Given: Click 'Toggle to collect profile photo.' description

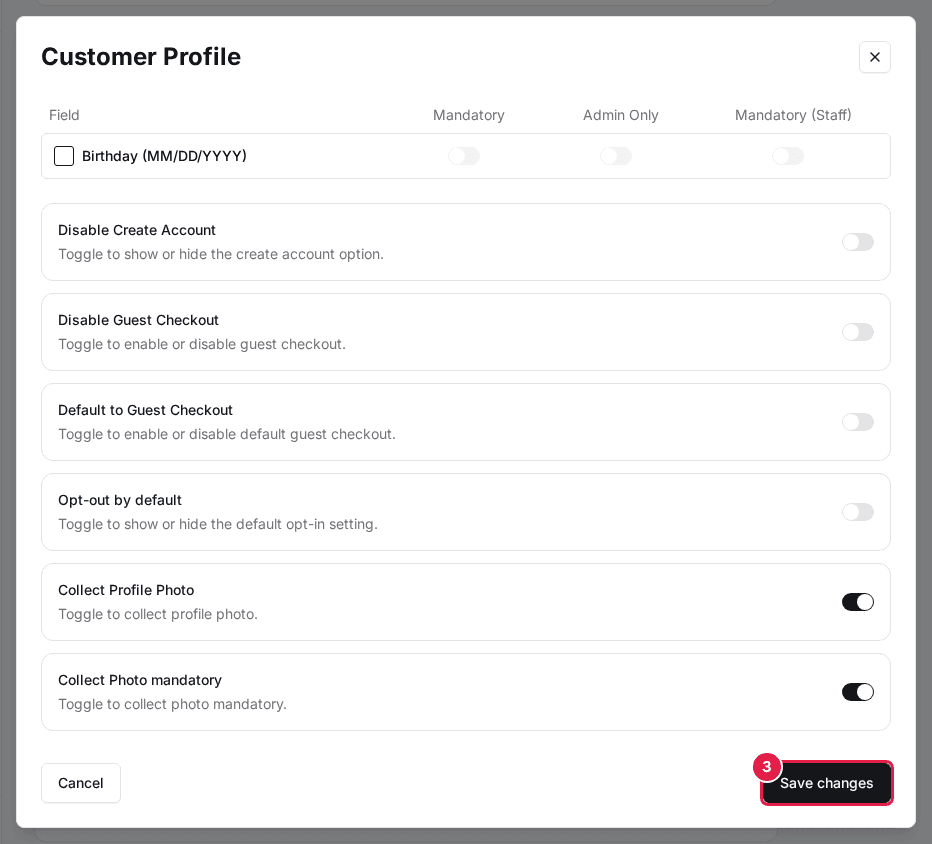Looking at the screenshot, I should click(x=158, y=614).
